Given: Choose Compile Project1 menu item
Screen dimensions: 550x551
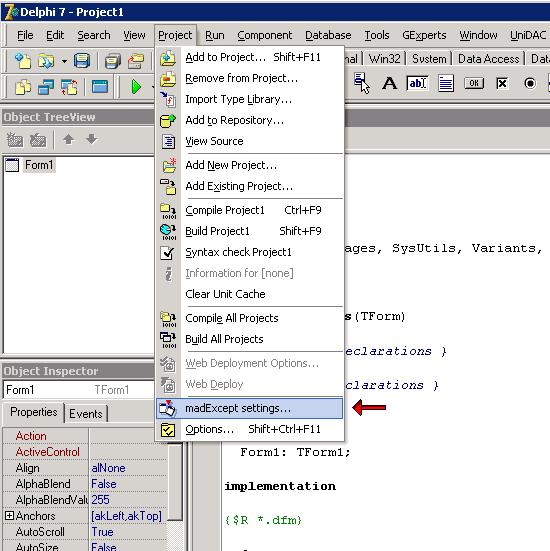Looking at the screenshot, I should pyautogui.click(x=250, y=210).
